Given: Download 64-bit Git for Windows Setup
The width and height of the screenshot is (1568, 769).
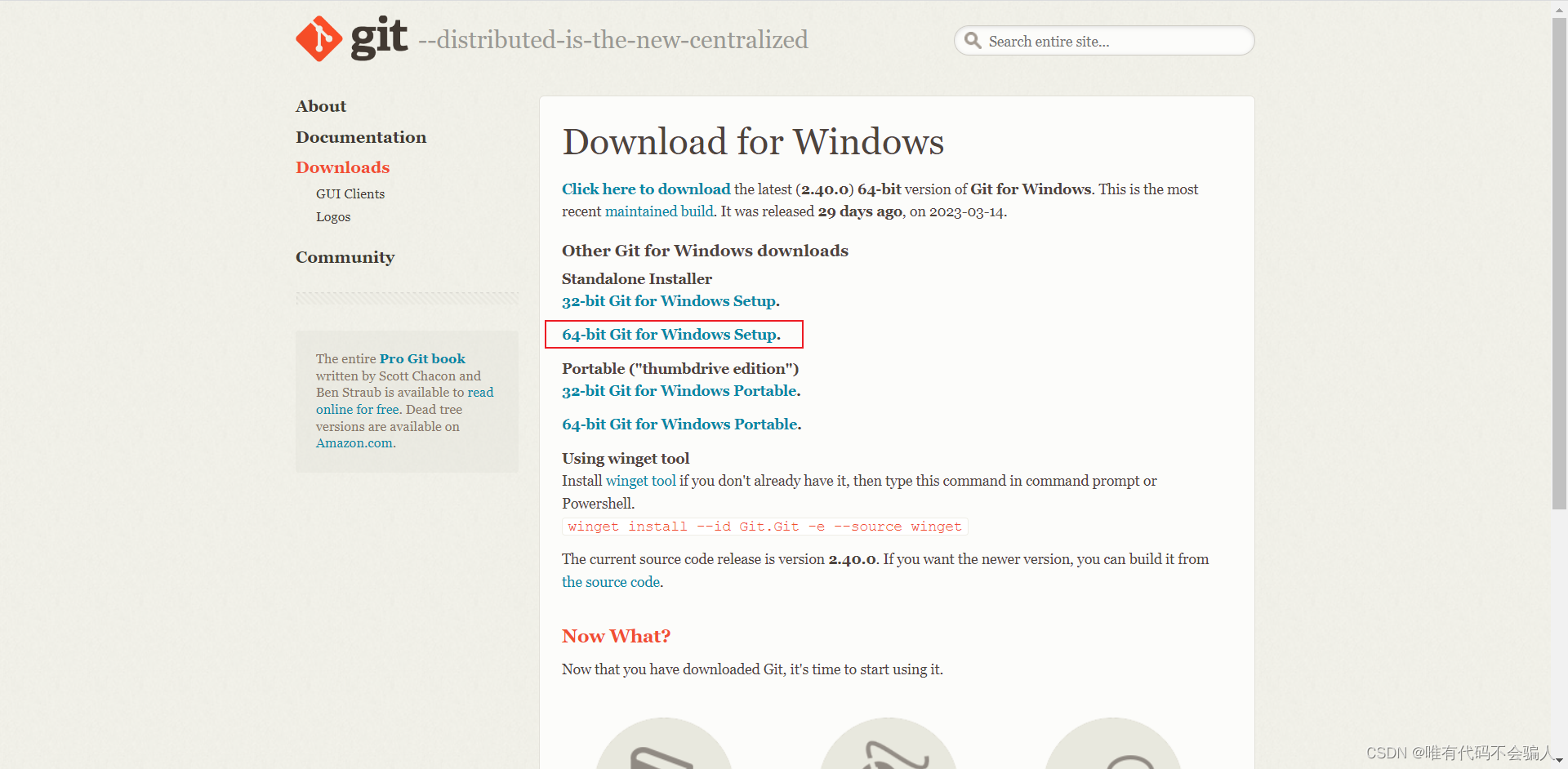Looking at the screenshot, I should pos(670,335).
